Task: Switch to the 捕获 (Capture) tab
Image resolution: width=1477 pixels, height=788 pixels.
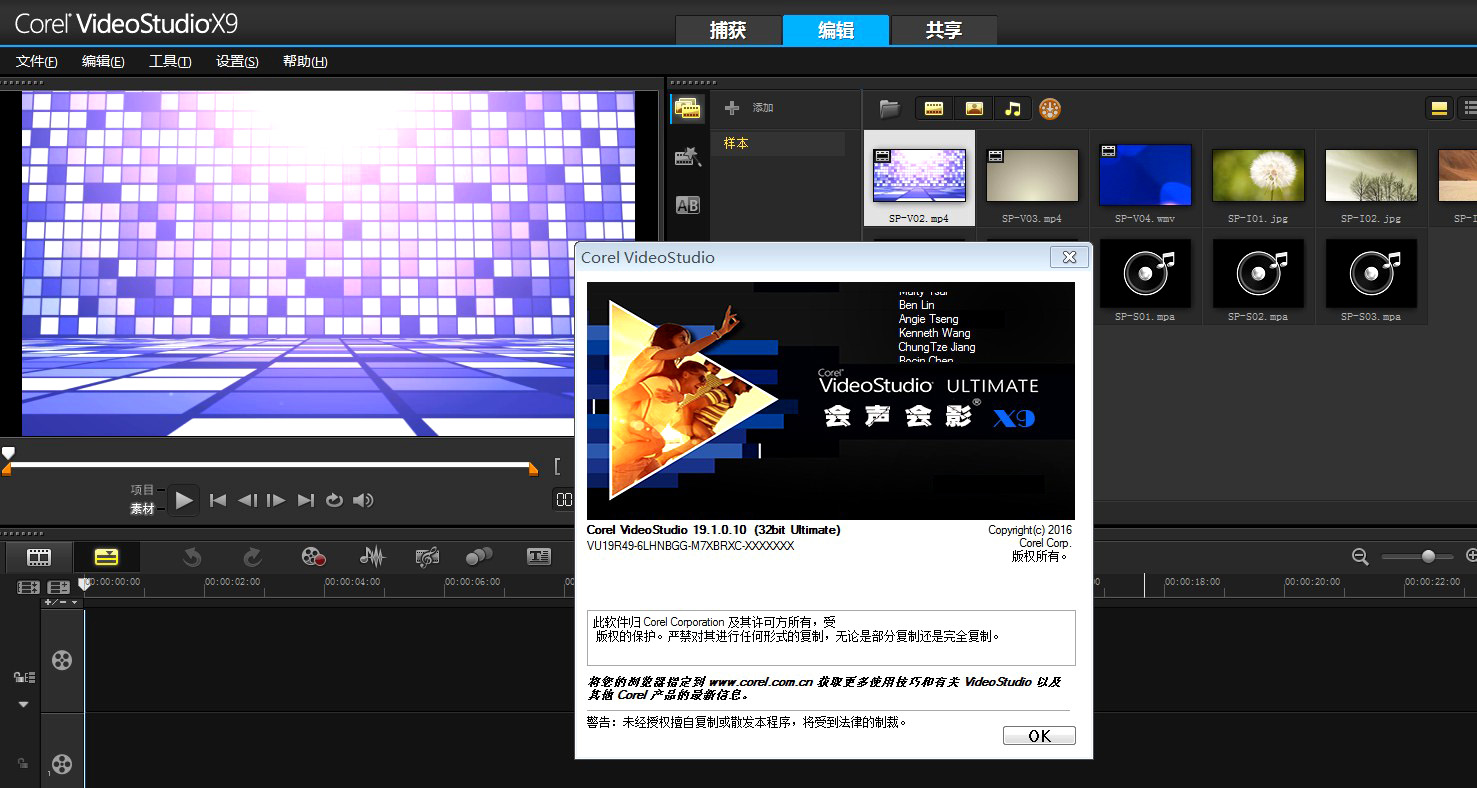Action: coord(728,30)
